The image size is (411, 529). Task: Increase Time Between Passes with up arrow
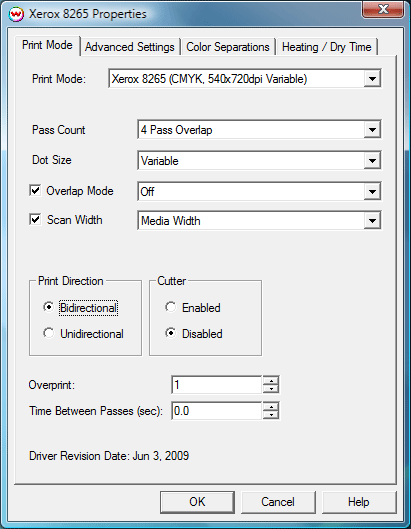click(271, 407)
